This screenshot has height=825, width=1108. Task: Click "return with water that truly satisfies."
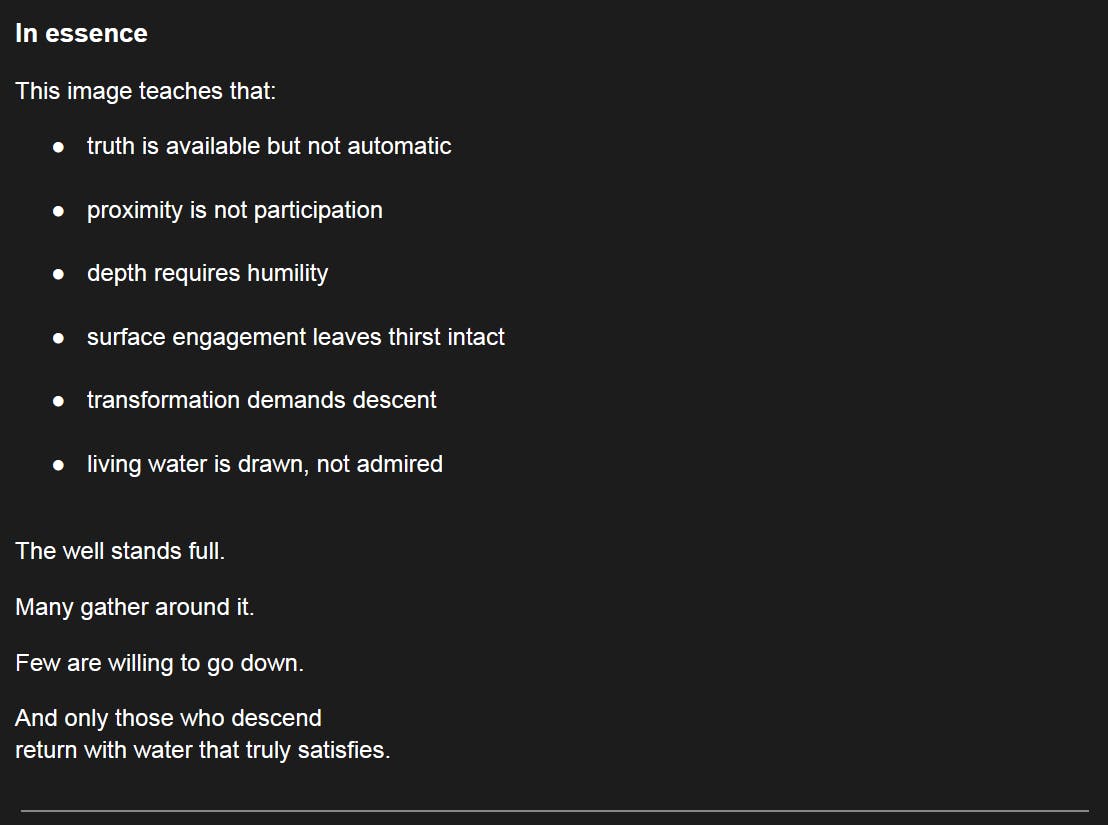202,750
